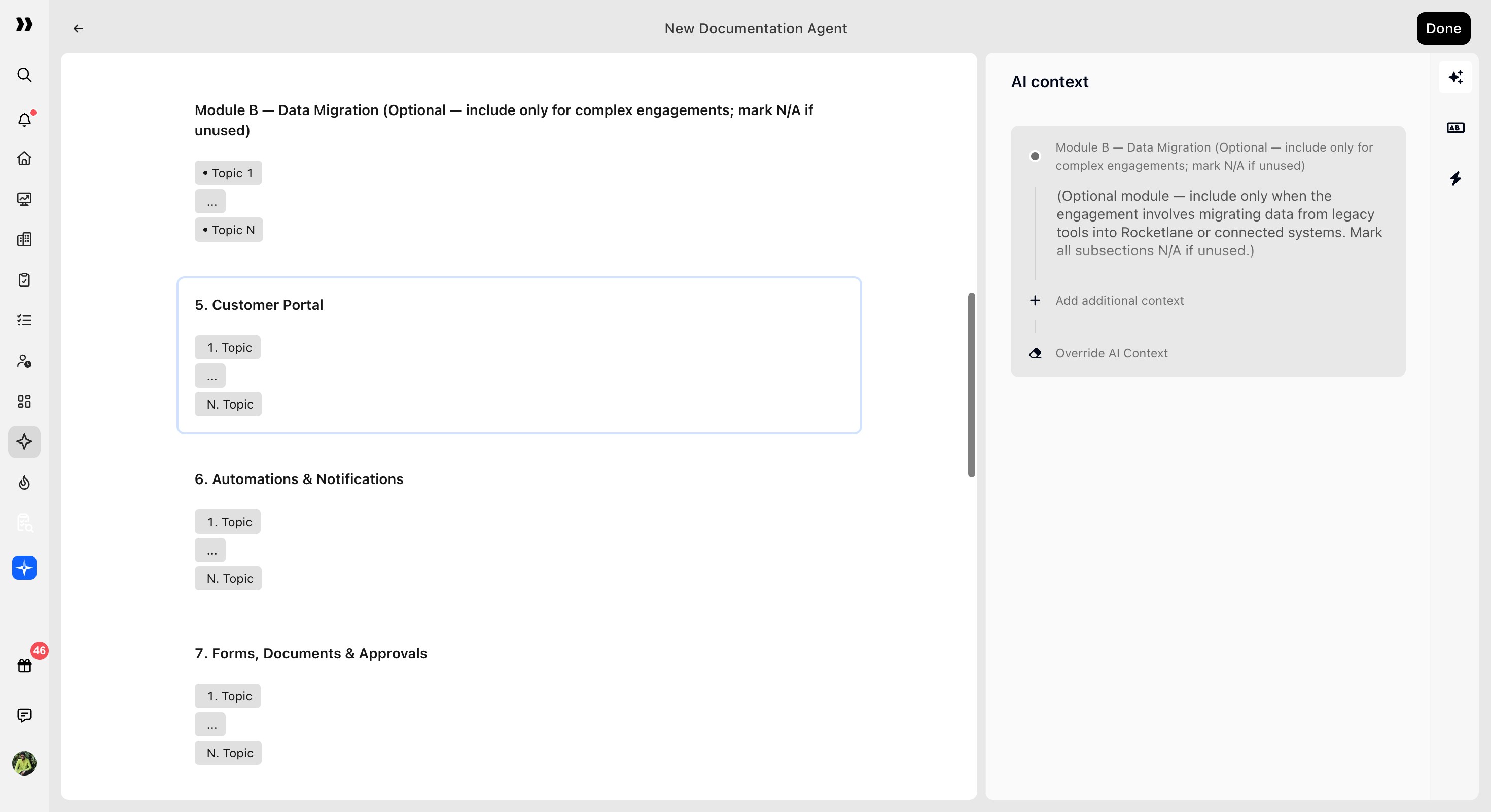Click the '• Topic 1' chip under Module B
The image size is (1491, 812).
(228, 173)
